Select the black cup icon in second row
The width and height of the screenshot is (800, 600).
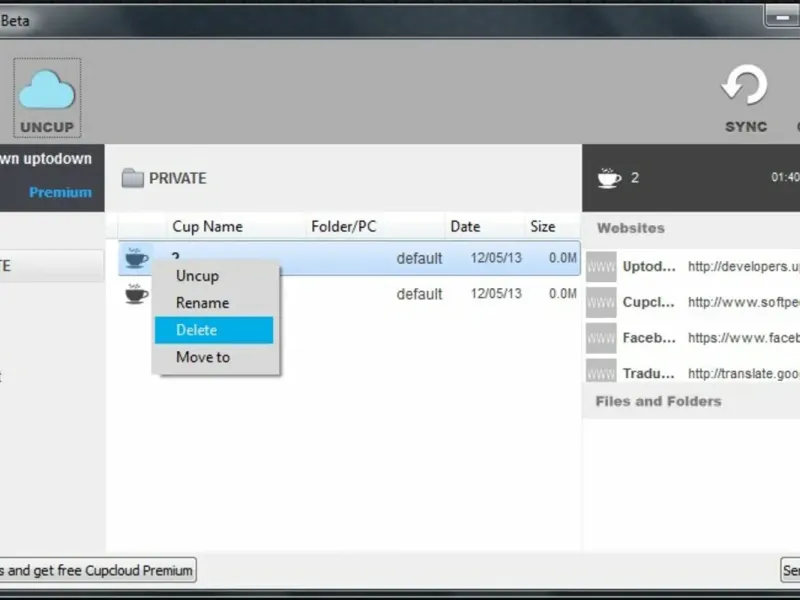[137, 293]
